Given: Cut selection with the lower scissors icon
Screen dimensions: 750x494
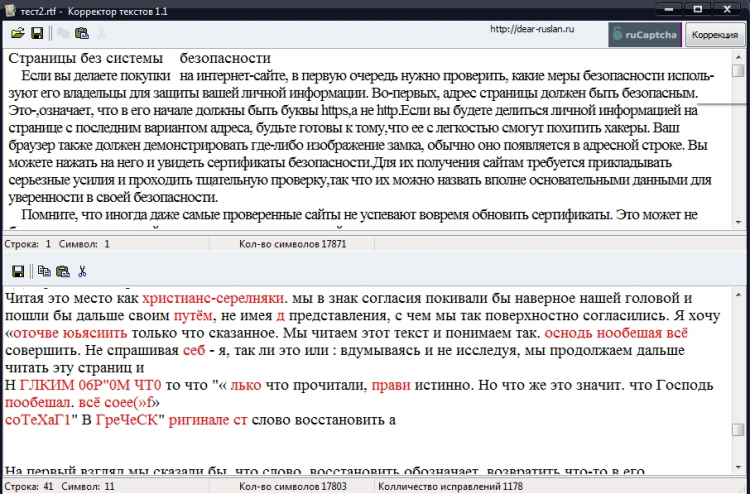Looking at the screenshot, I should (x=82, y=271).
